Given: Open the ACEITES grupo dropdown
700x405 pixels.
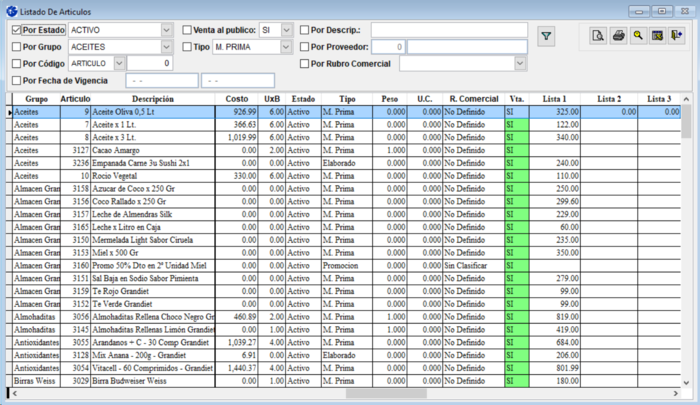Looking at the screenshot, I should pyautogui.click(x=166, y=47).
